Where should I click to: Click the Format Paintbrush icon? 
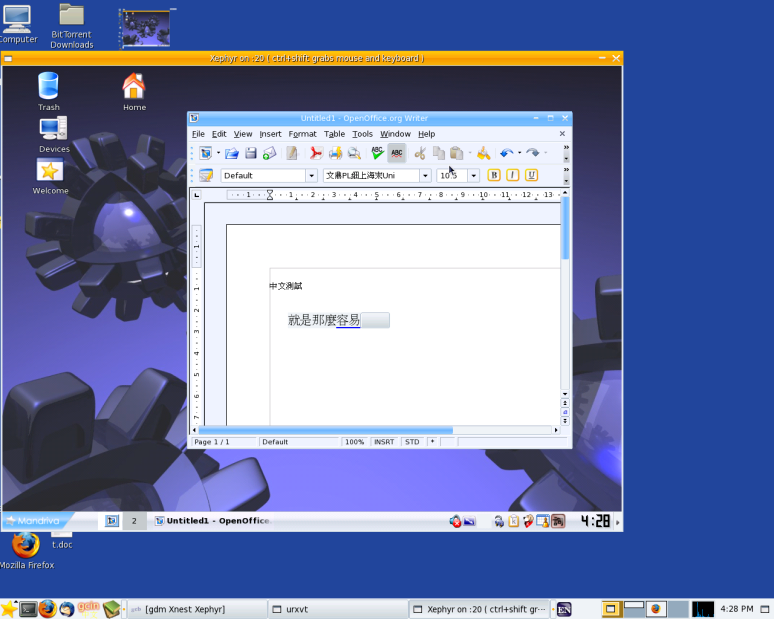click(483, 153)
